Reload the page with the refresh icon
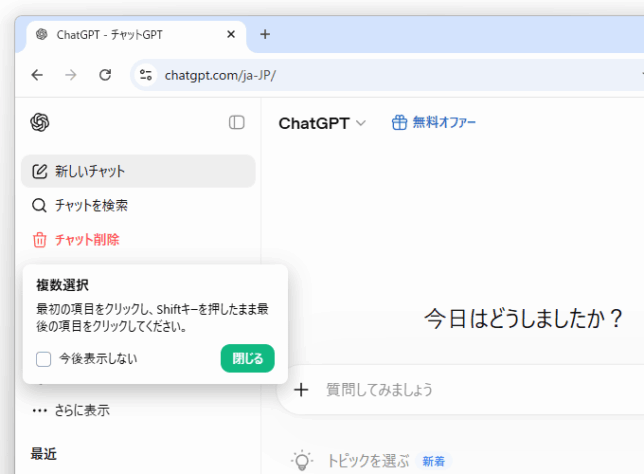This screenshot has width=644, height=474. click(105, 75)
